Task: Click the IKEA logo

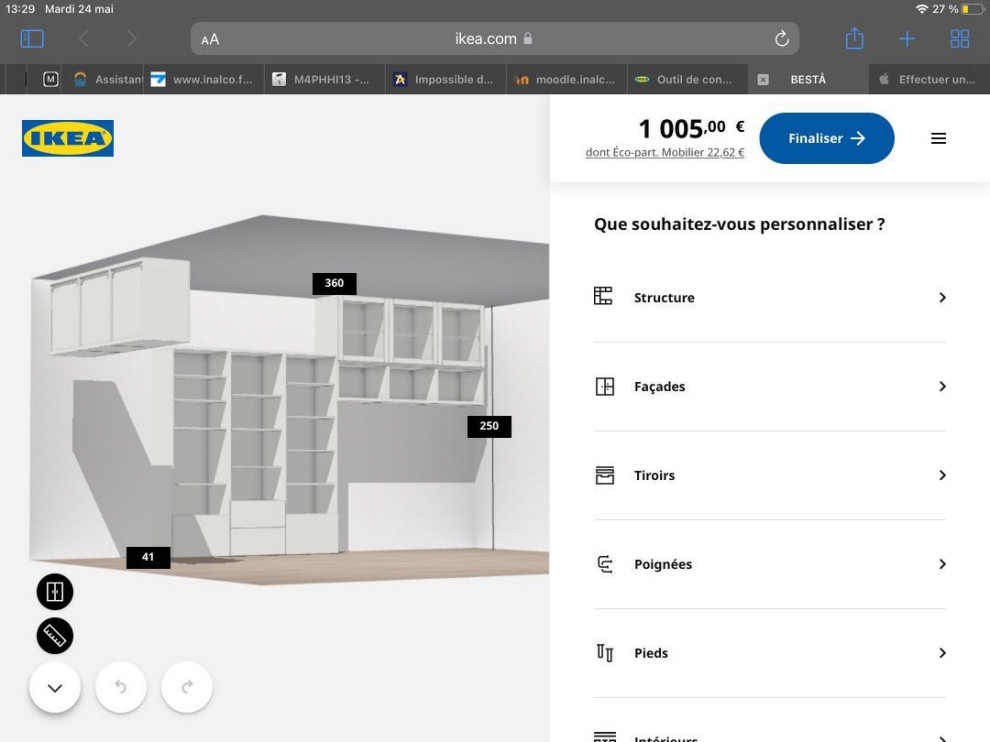Action: pyautogui.click(x=68, y=138)
